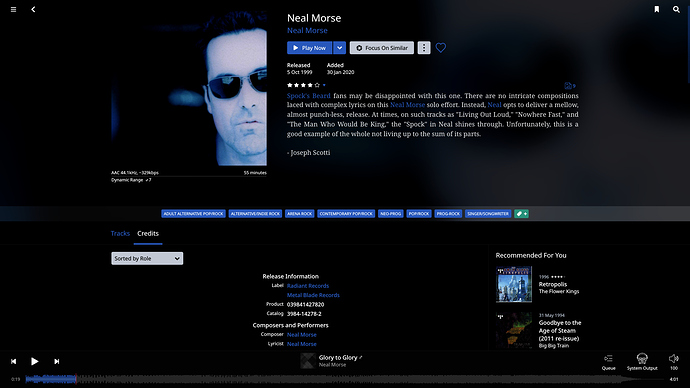Click the play button in footer

click(x=34, y=362)
